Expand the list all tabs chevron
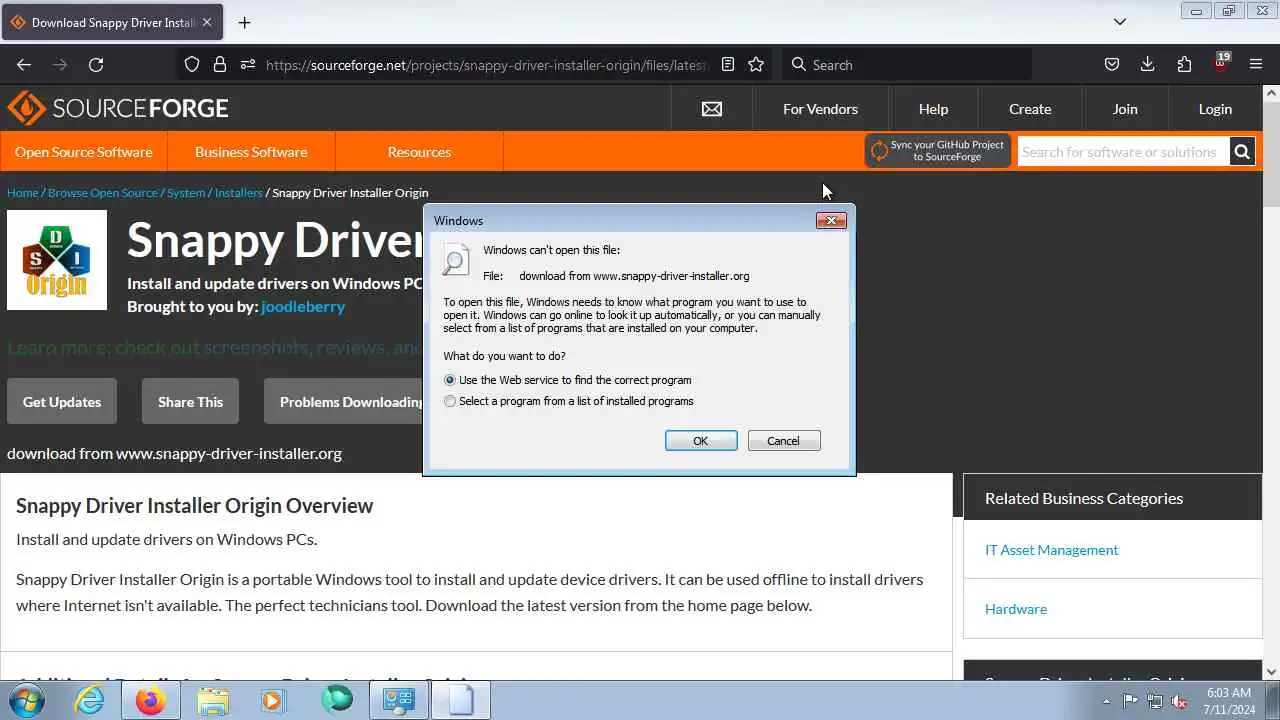 tap(1120, 22)
